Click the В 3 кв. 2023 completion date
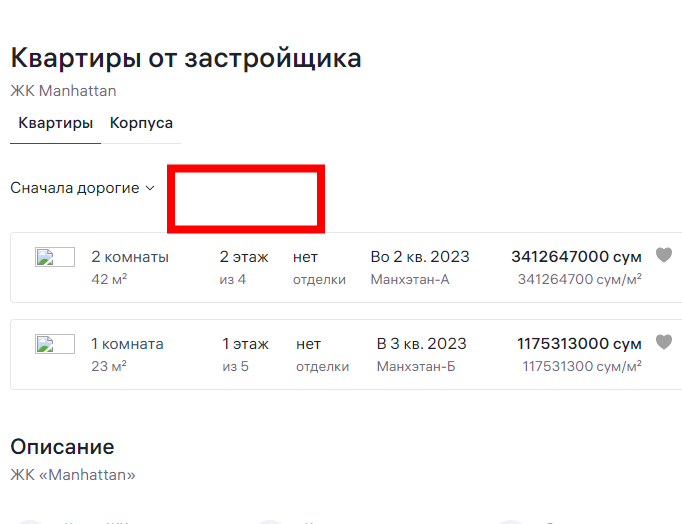Viewport: 682px width, 524px height. point(421,344)
